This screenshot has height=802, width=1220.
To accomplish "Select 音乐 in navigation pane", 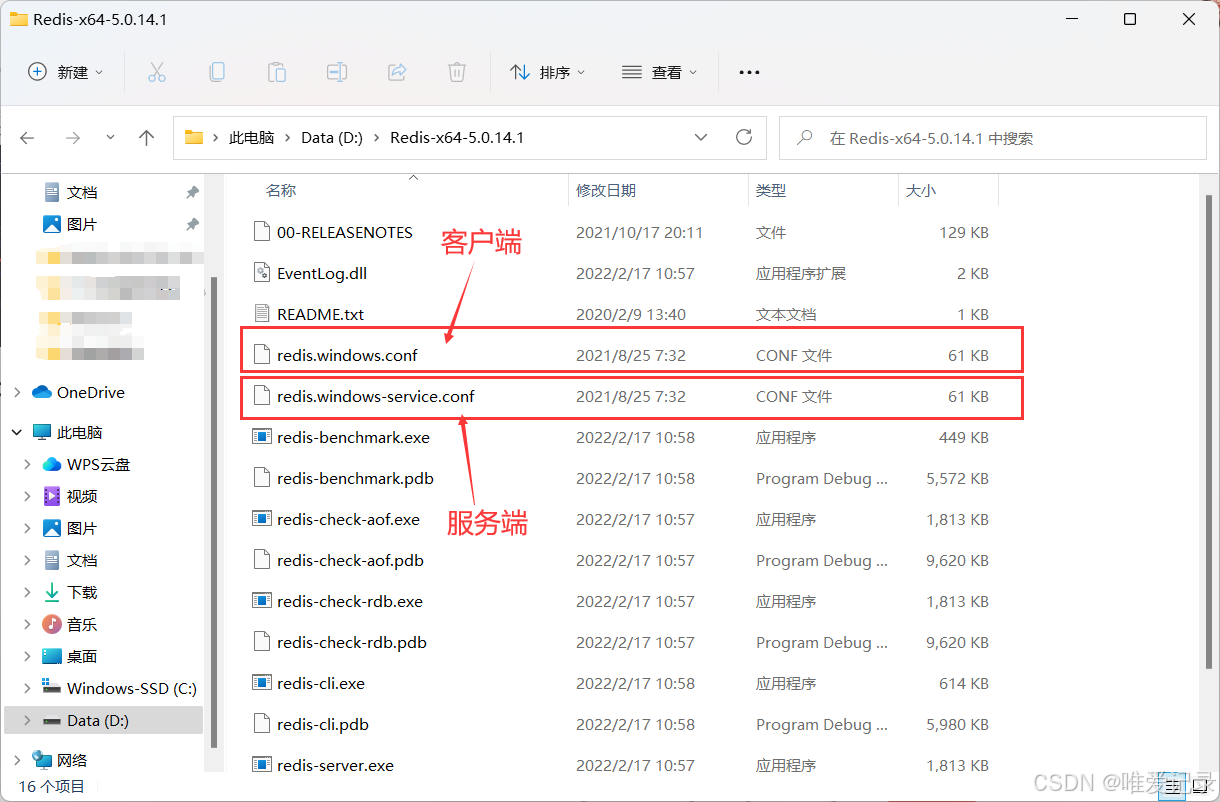I will [82, 624].
